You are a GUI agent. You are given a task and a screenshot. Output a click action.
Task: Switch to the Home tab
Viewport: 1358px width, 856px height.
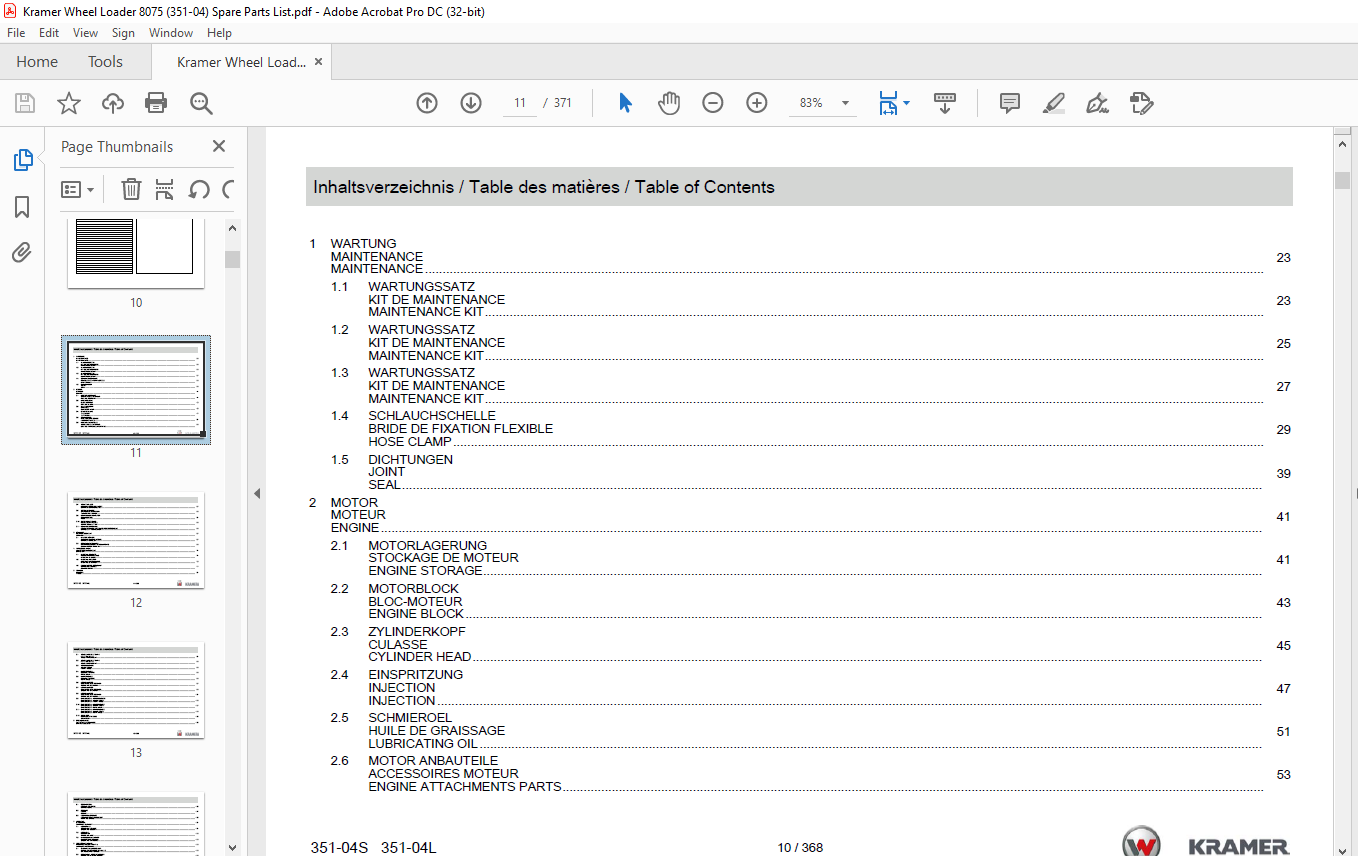coord(37,62)
